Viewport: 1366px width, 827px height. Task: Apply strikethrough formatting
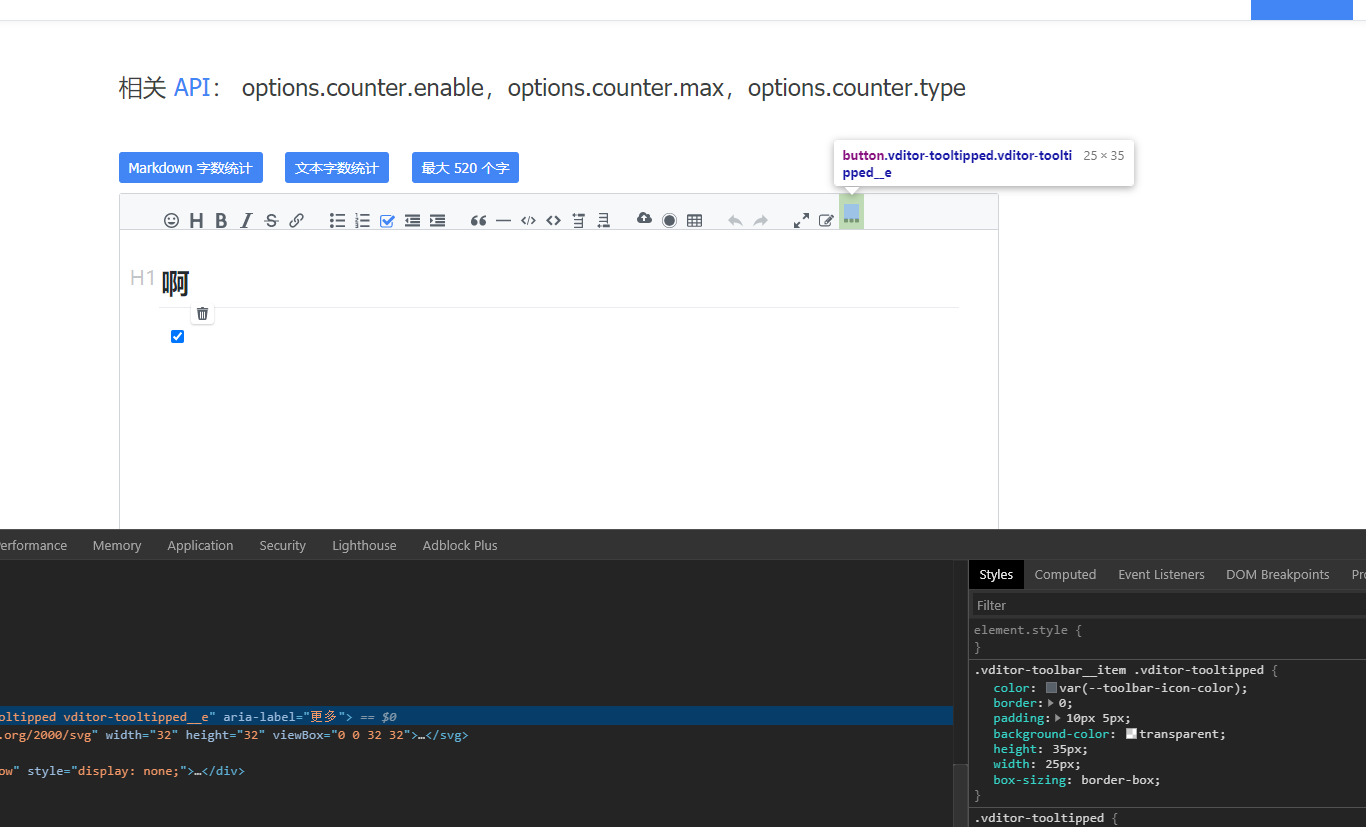(x=271, y=220)
